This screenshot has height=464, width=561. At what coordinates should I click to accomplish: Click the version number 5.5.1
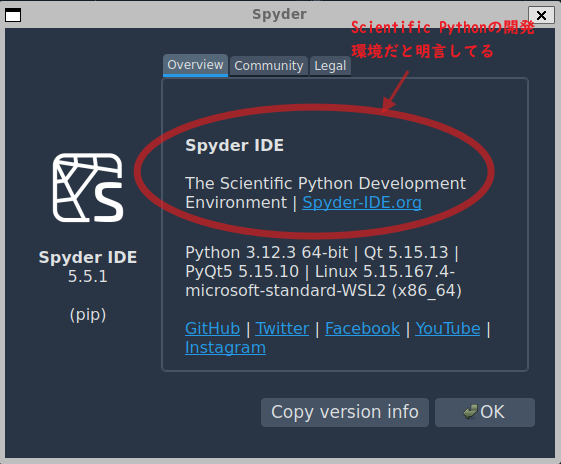click(x=88, y=276)
